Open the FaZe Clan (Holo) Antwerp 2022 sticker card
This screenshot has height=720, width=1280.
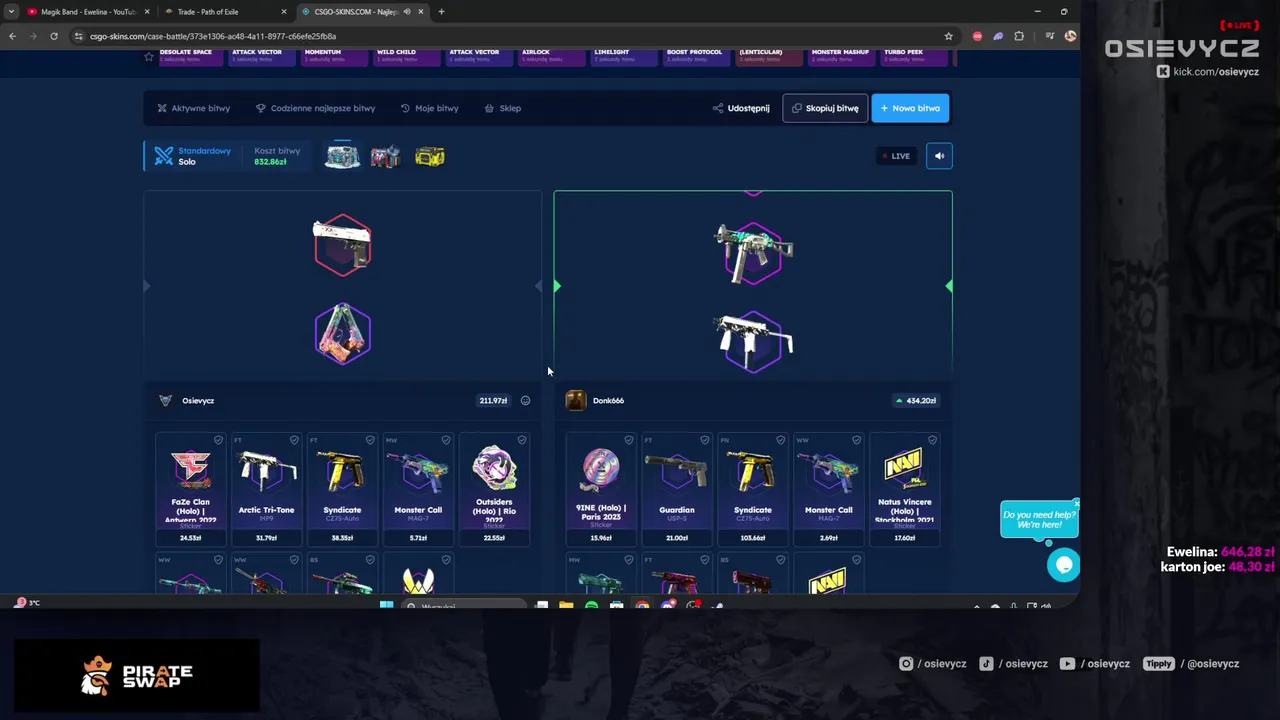click(x=190, y=489)
